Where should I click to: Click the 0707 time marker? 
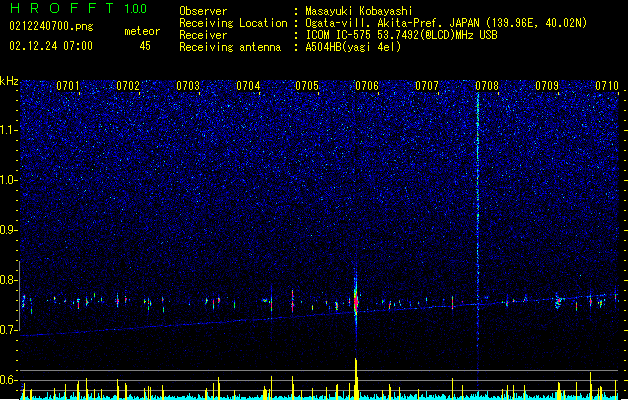[427, 86]
